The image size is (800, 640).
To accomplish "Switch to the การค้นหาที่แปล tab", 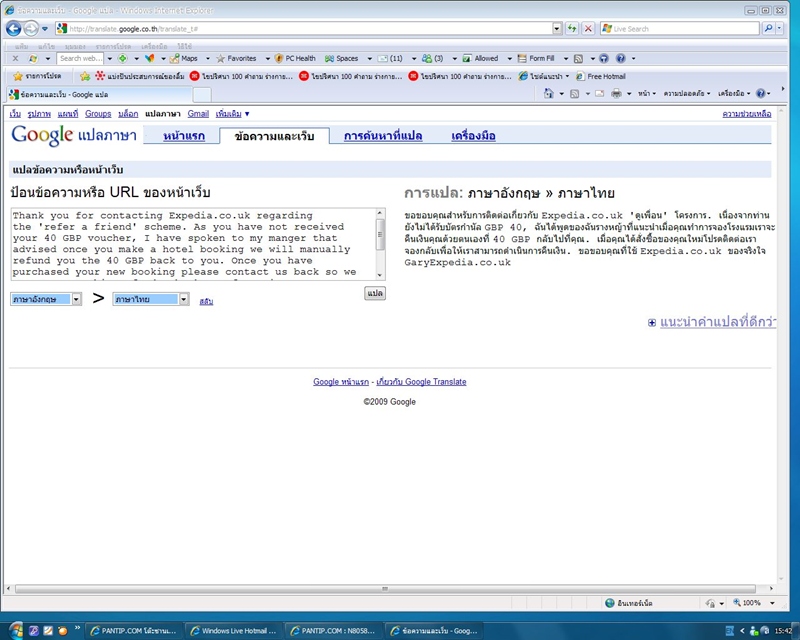I will (x=383, y=136).
